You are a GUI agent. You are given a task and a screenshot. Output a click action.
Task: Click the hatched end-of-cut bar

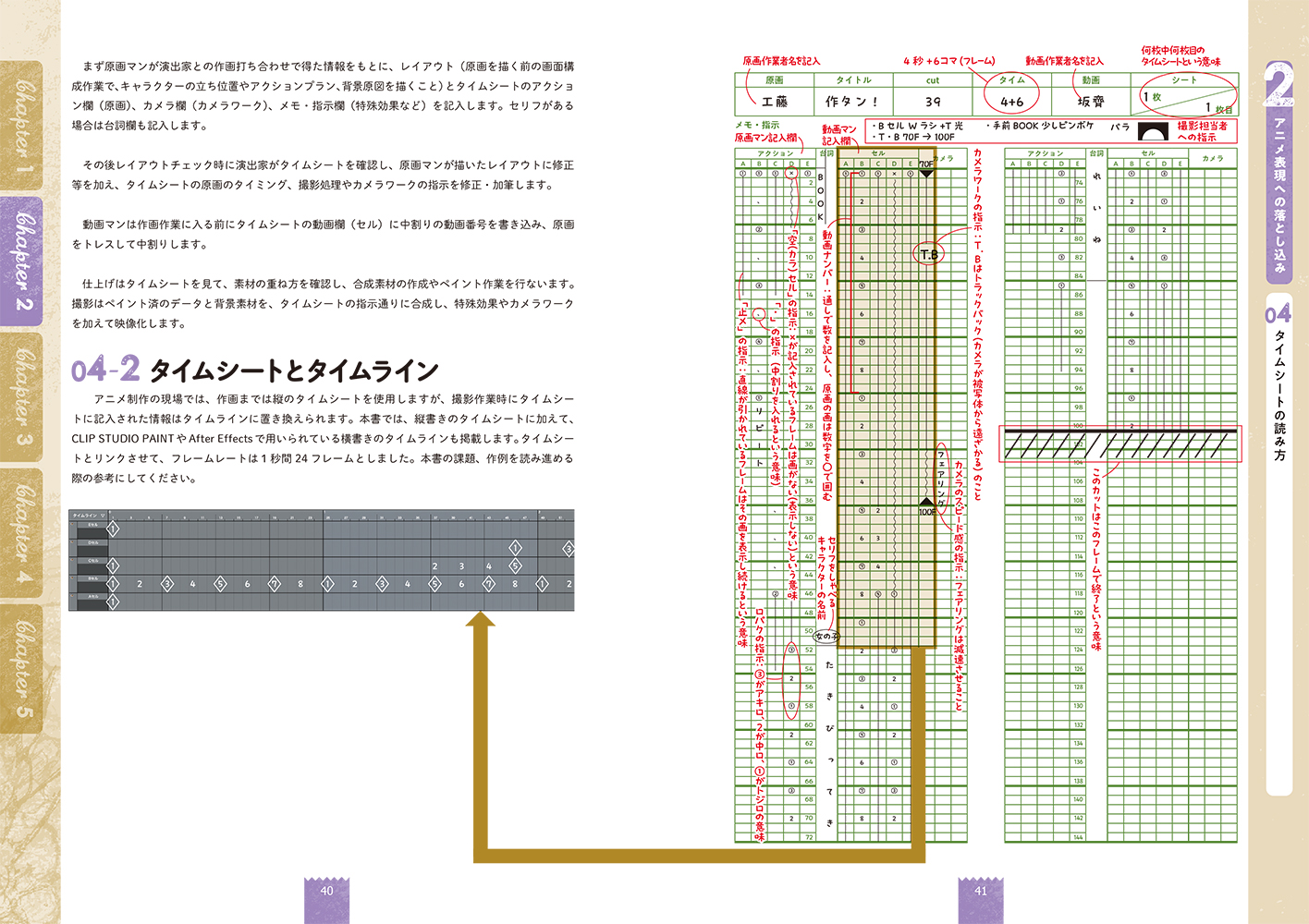(x=1120, y=444)
